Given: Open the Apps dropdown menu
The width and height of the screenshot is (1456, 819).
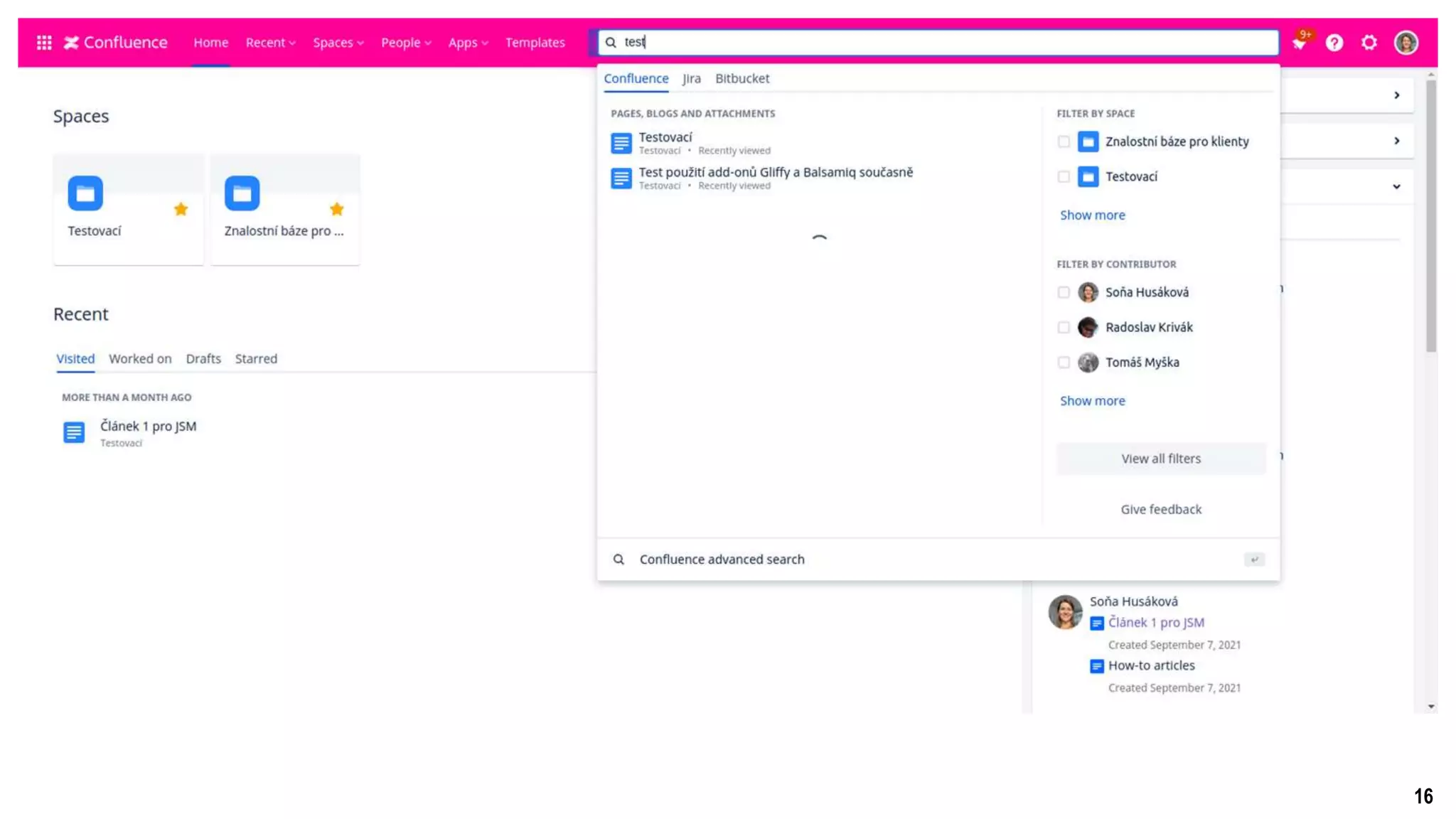Looking at the screenshot, I should pyautogui.click(x=468, y=43).
